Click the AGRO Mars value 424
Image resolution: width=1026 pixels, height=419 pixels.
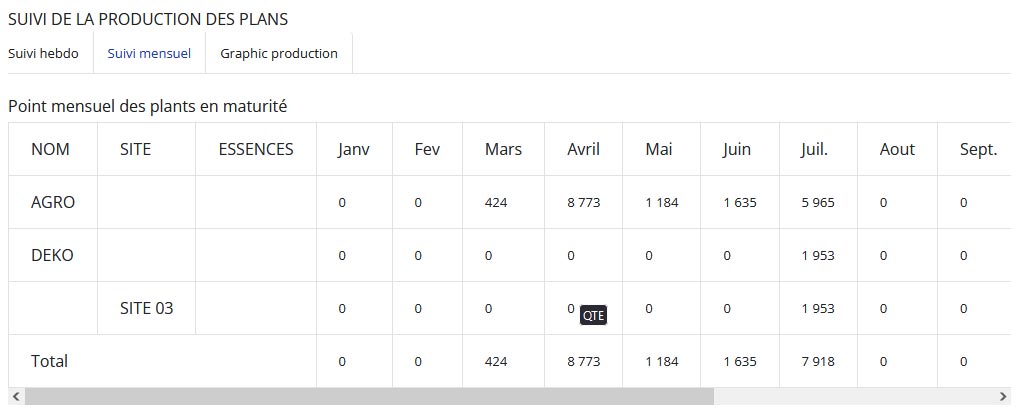[496, 202]
